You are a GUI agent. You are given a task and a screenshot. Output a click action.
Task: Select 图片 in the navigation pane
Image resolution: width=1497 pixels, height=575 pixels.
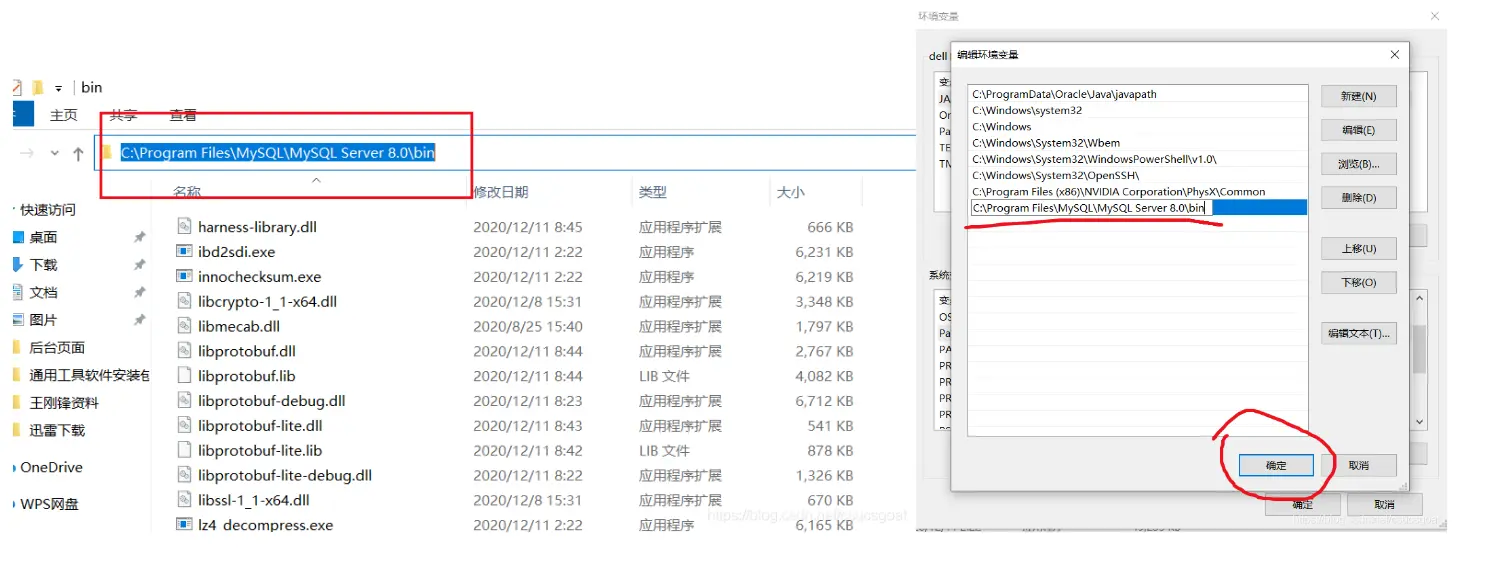click(43, 320)
